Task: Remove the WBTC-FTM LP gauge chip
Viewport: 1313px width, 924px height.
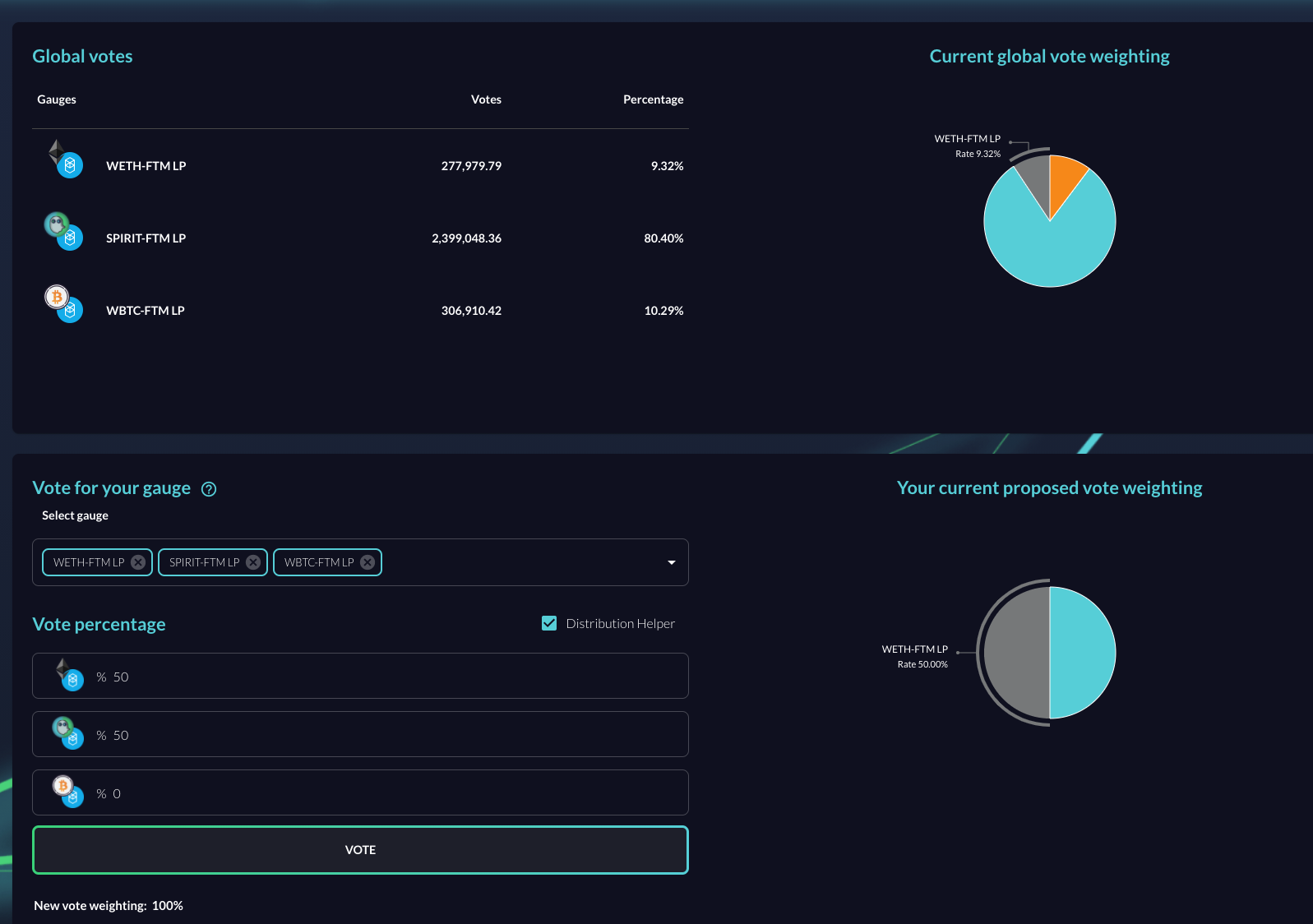Action: click(x=368, y=562)
